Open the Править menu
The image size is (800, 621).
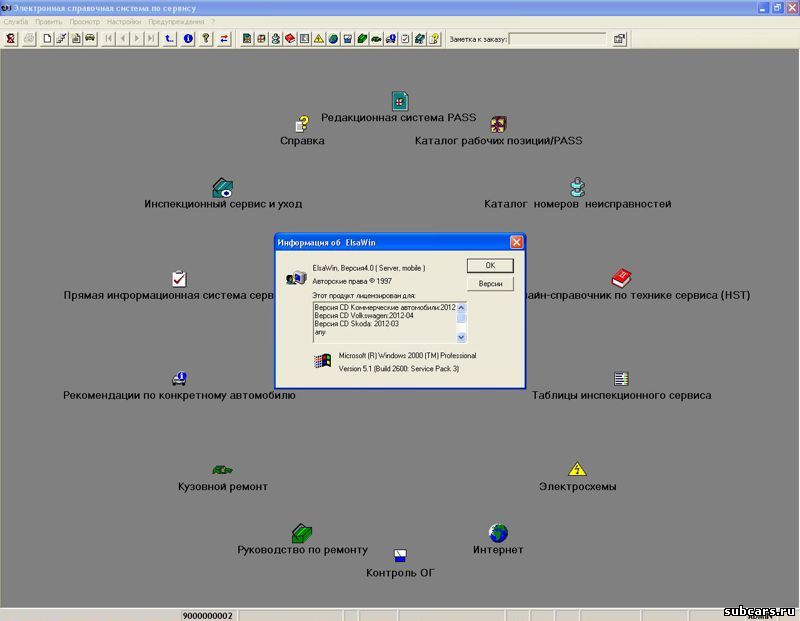(x=48, y=22)
